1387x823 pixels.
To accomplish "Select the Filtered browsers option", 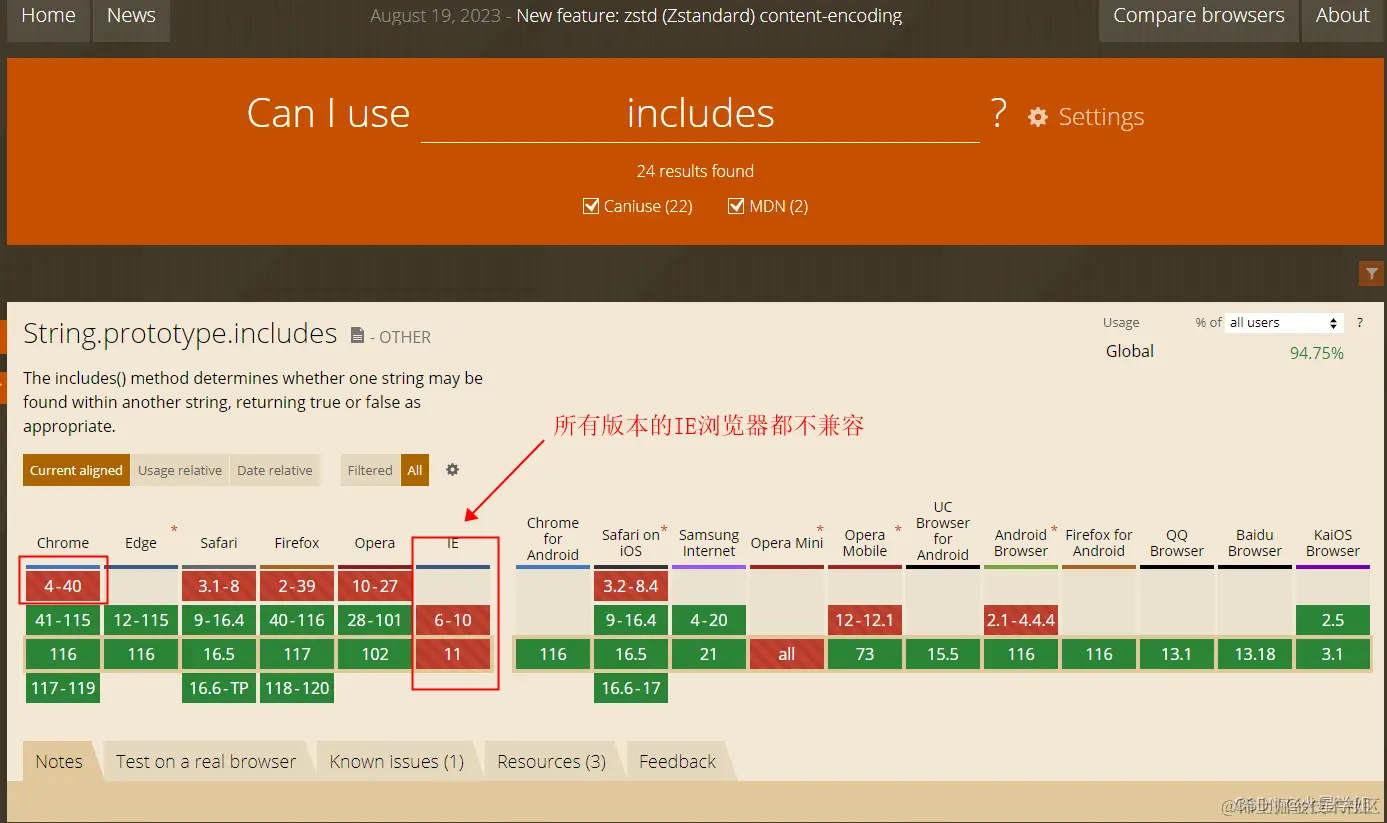I will (370, 470).
